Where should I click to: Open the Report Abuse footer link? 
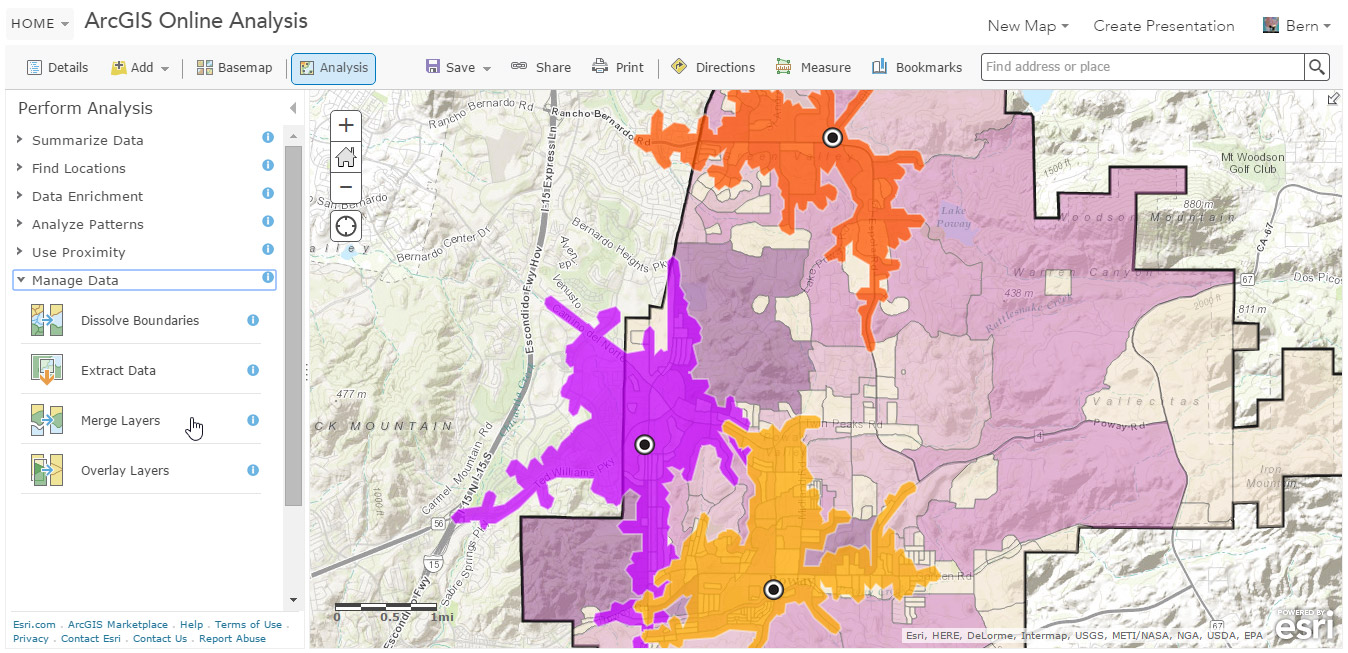point(232,639)
